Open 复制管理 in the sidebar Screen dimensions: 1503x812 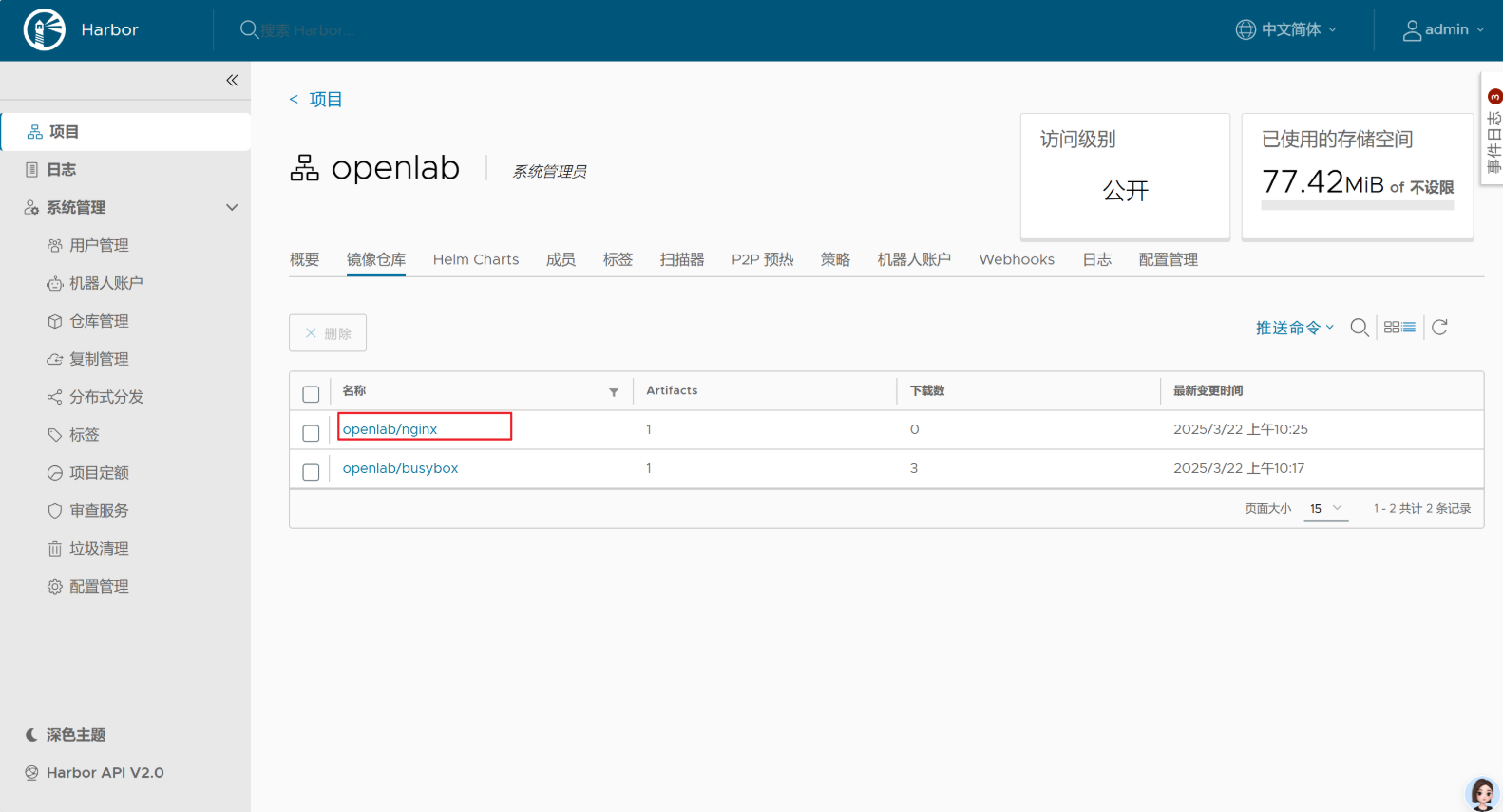[x=99, y=359]
